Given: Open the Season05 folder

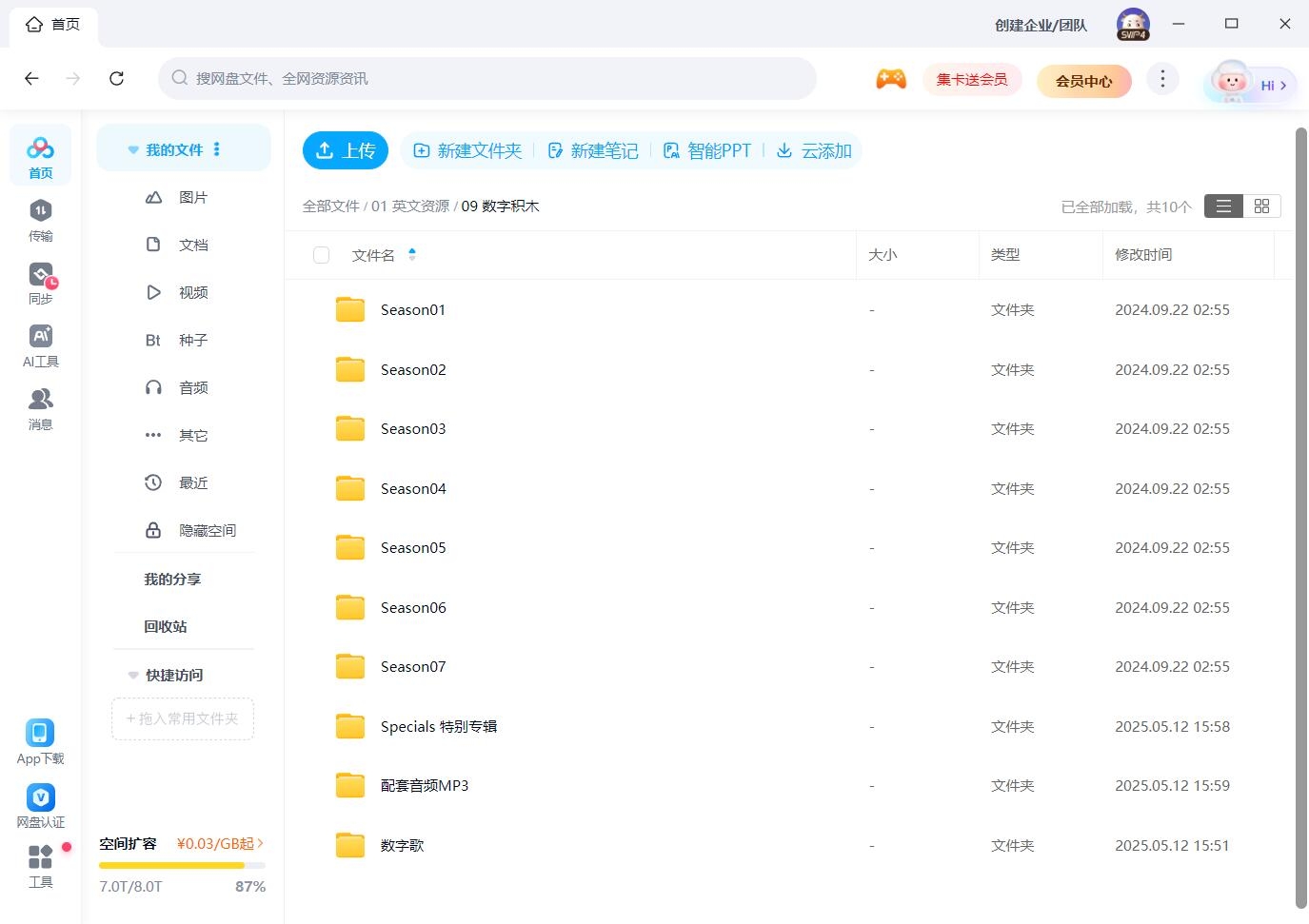Looking at the screenshot, I should (413, 547).
